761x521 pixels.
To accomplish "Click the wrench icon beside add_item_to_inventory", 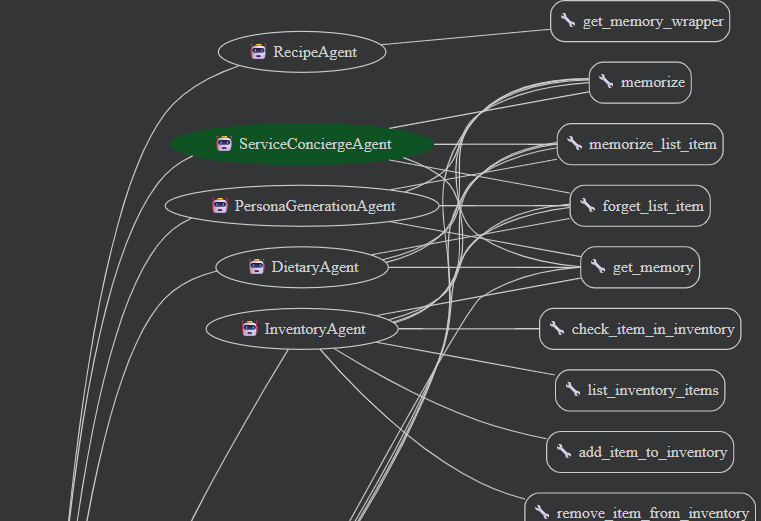I will (563, 451).
